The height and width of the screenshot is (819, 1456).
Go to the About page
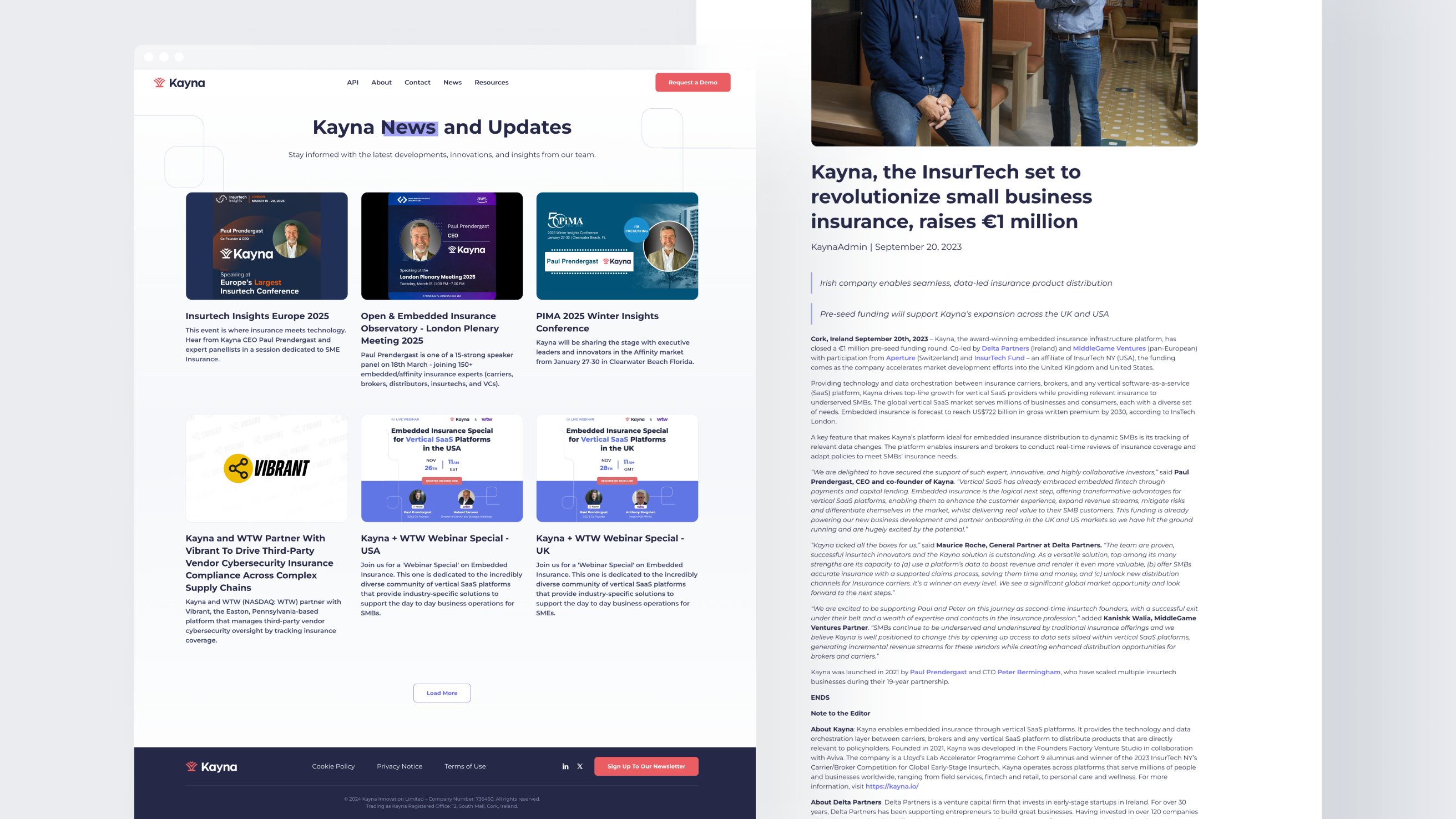point(381,83)
